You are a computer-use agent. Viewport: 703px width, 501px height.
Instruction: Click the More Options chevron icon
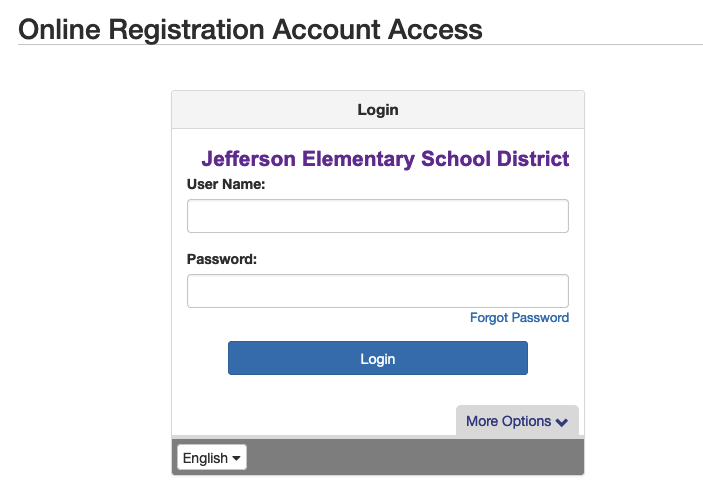point(562,422)
